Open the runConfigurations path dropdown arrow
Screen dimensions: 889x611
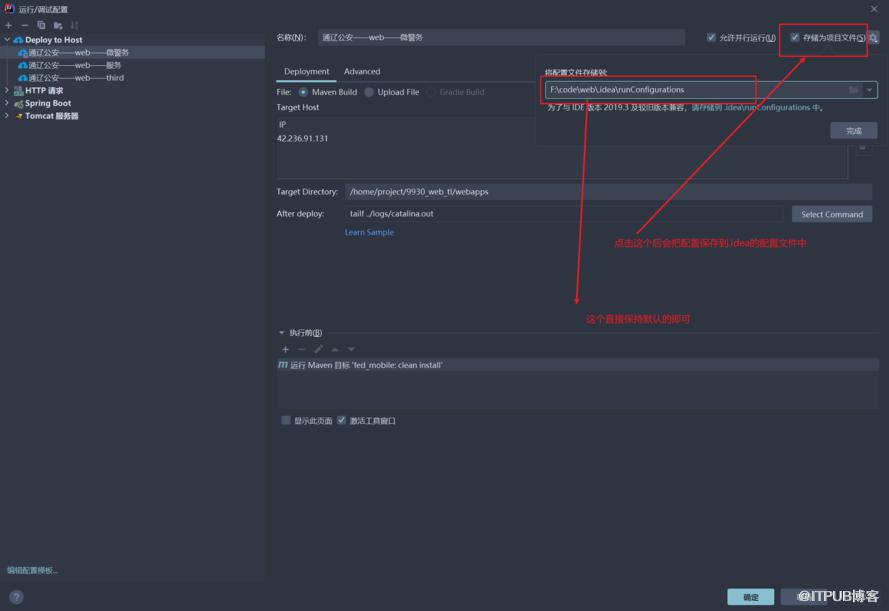click(869, 90)
